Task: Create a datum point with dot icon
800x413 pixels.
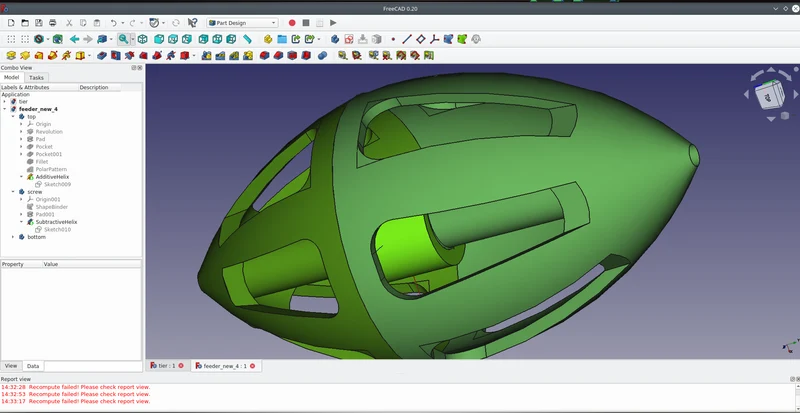Action: click(x=393, y=39)
